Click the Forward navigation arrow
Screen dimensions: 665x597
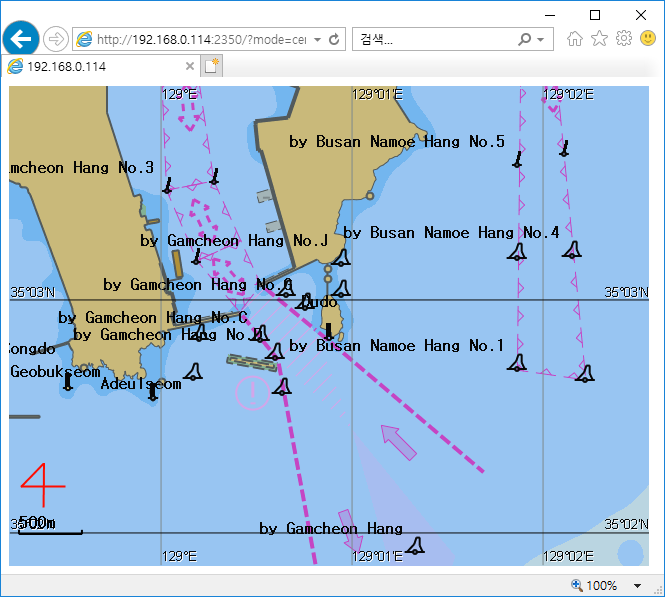tap(56, 39)
